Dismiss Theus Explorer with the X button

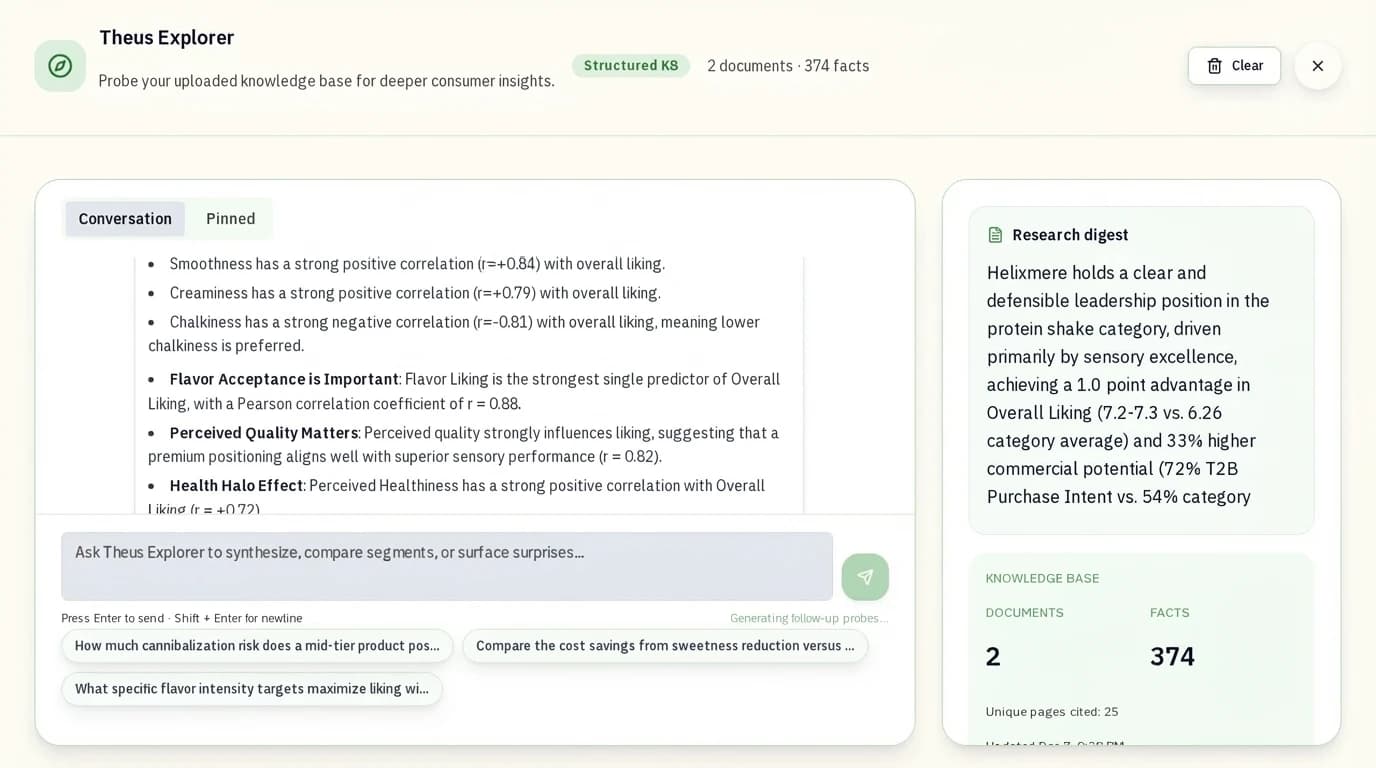tap(1318, 65)
